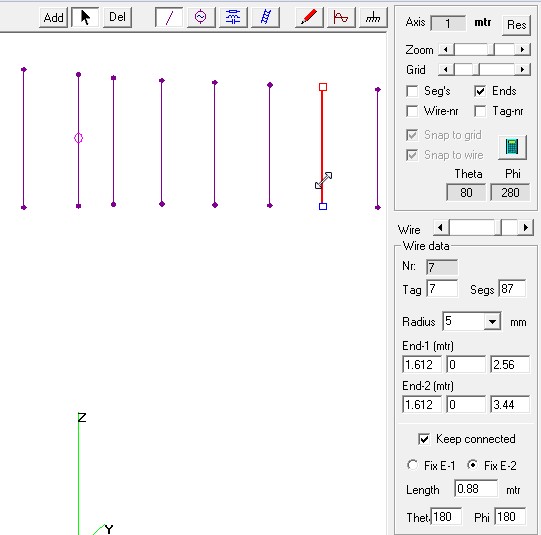Click the Radius value field
The width and height of the screenshot is (541, 535).
464,321
